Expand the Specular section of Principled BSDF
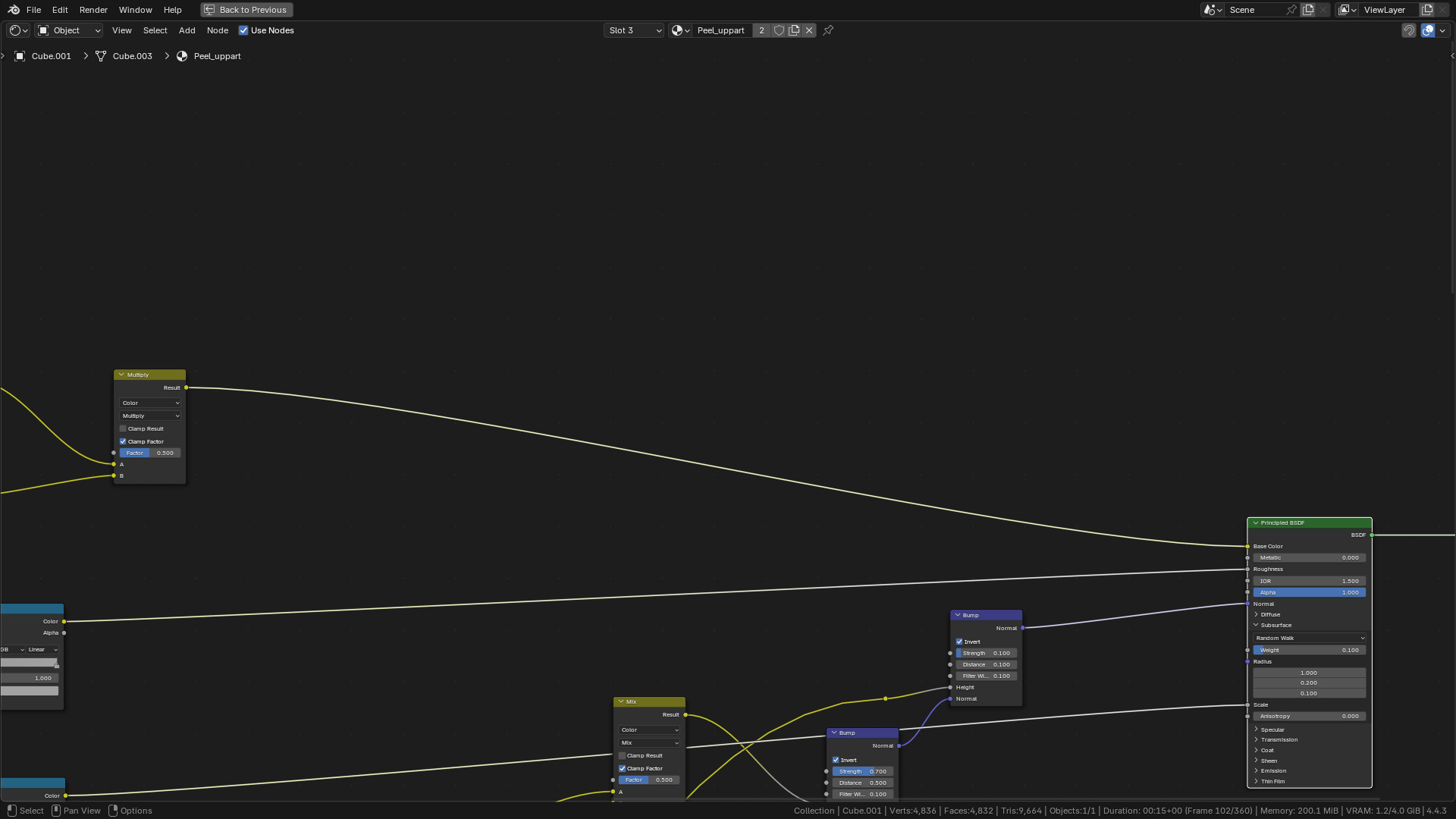The height and width of the screenshot is (819, 1456). (x=1272, y=730)
